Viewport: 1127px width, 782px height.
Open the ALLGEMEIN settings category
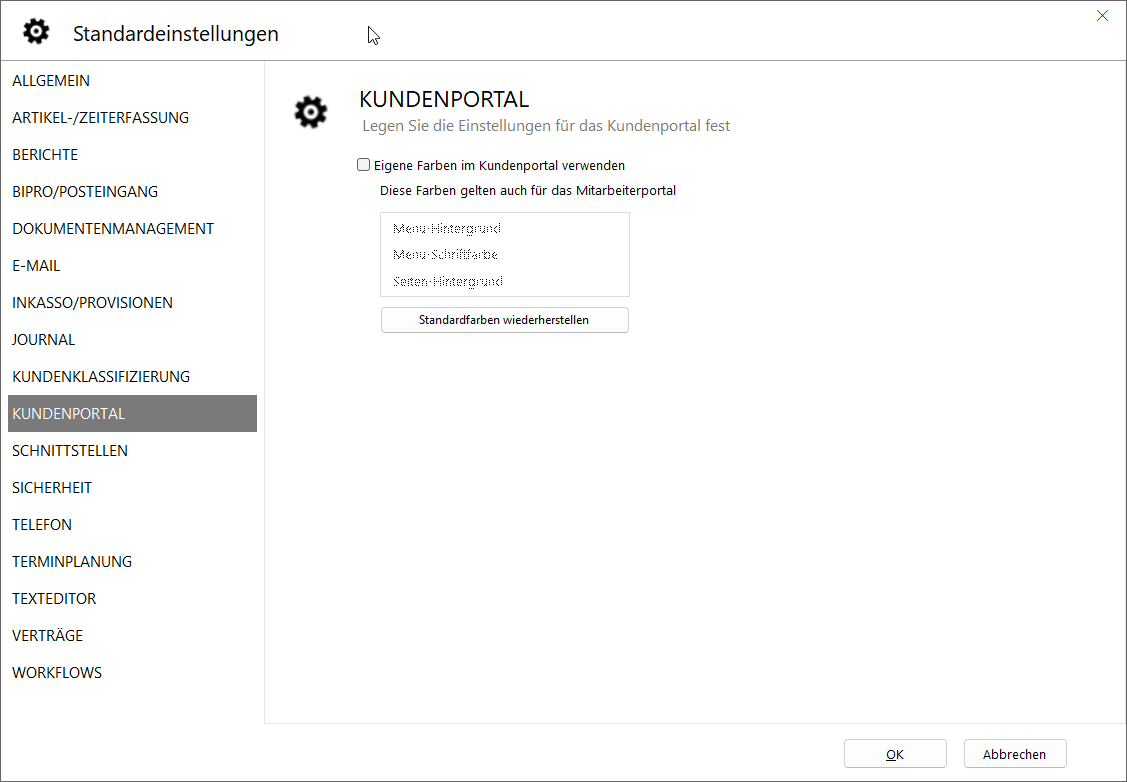pos(51,81)
